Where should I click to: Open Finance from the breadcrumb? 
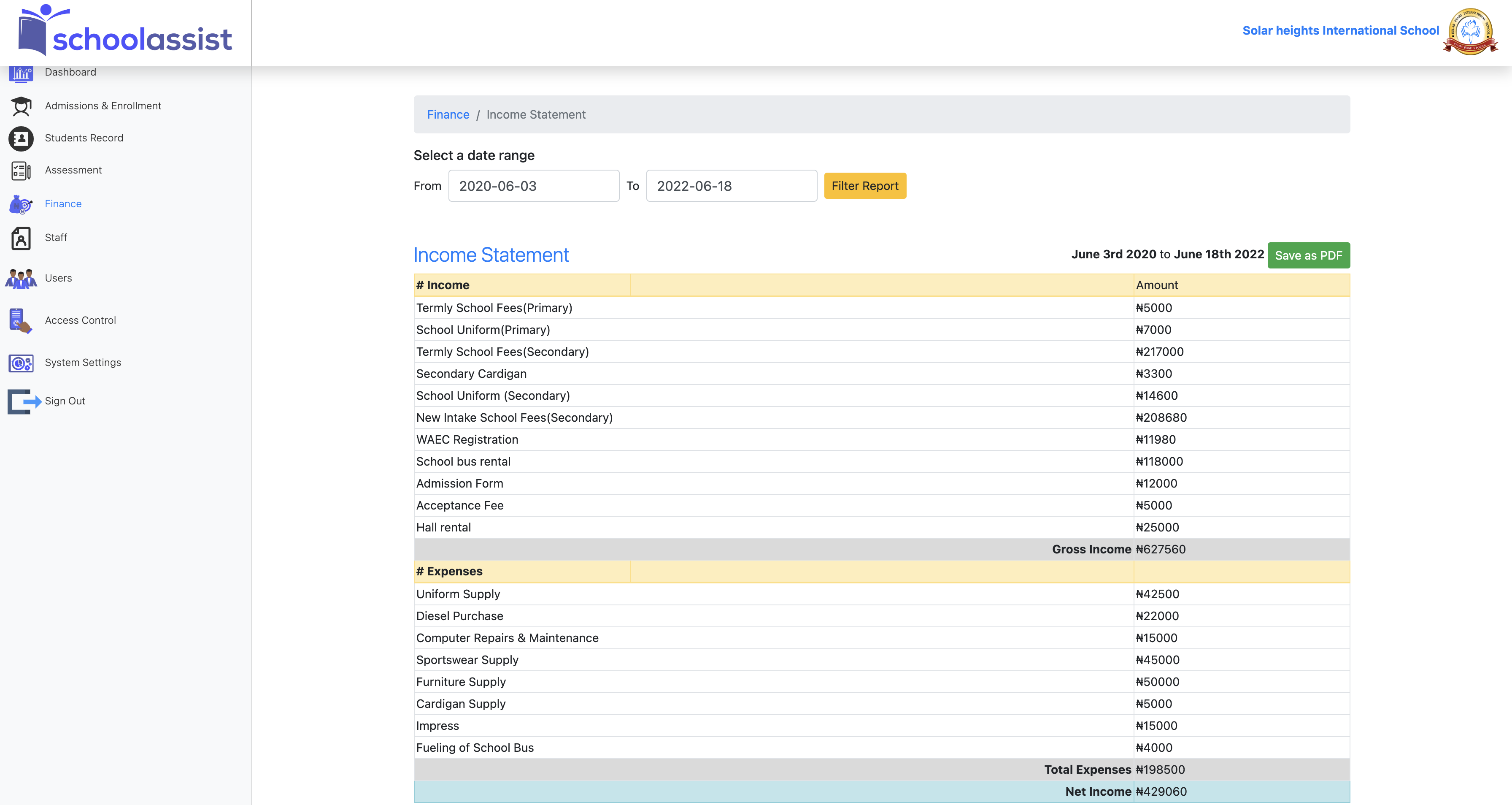pos(448,114)
